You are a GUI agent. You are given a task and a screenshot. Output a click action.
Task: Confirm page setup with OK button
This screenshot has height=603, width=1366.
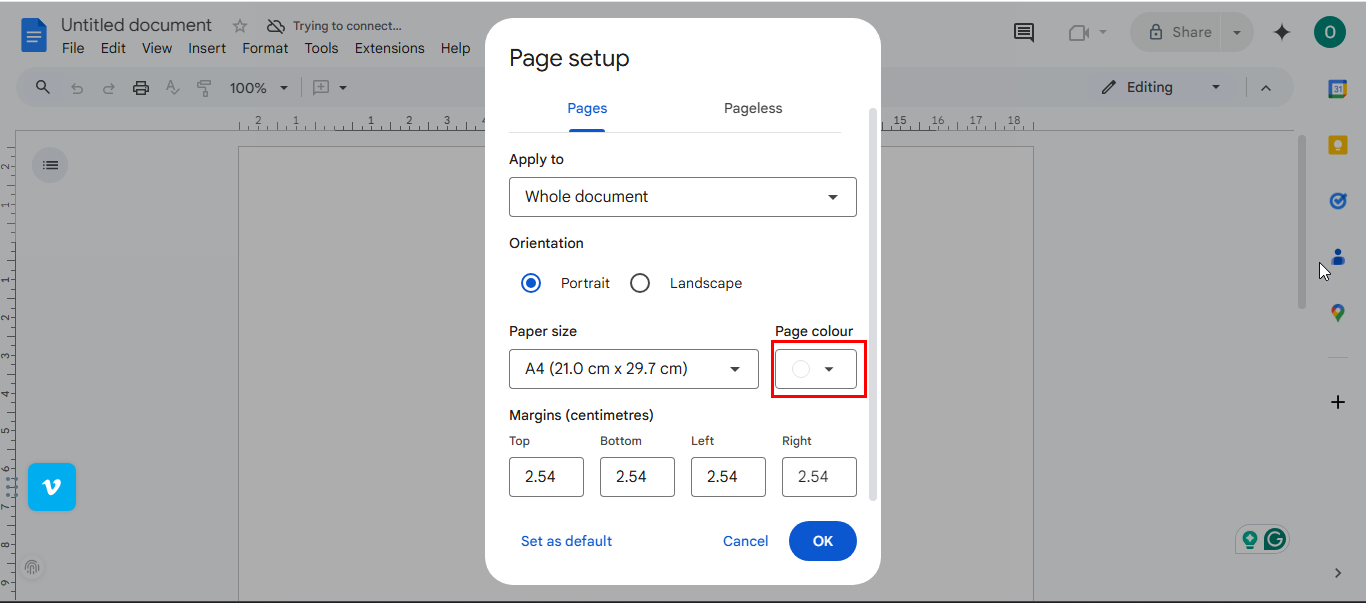coord(822,540)
